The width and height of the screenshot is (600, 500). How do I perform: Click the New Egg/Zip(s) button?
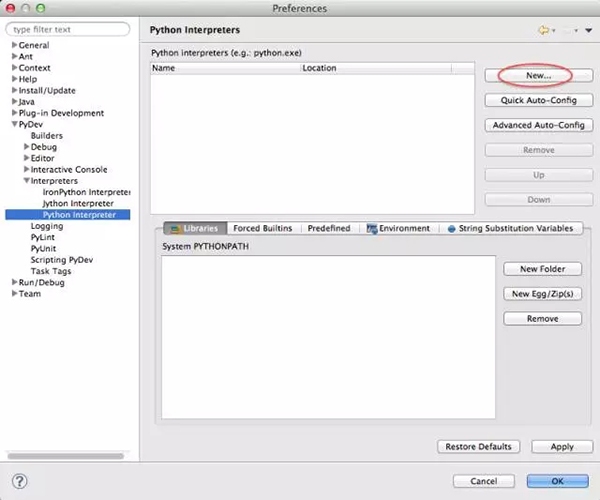pos(542,294)
